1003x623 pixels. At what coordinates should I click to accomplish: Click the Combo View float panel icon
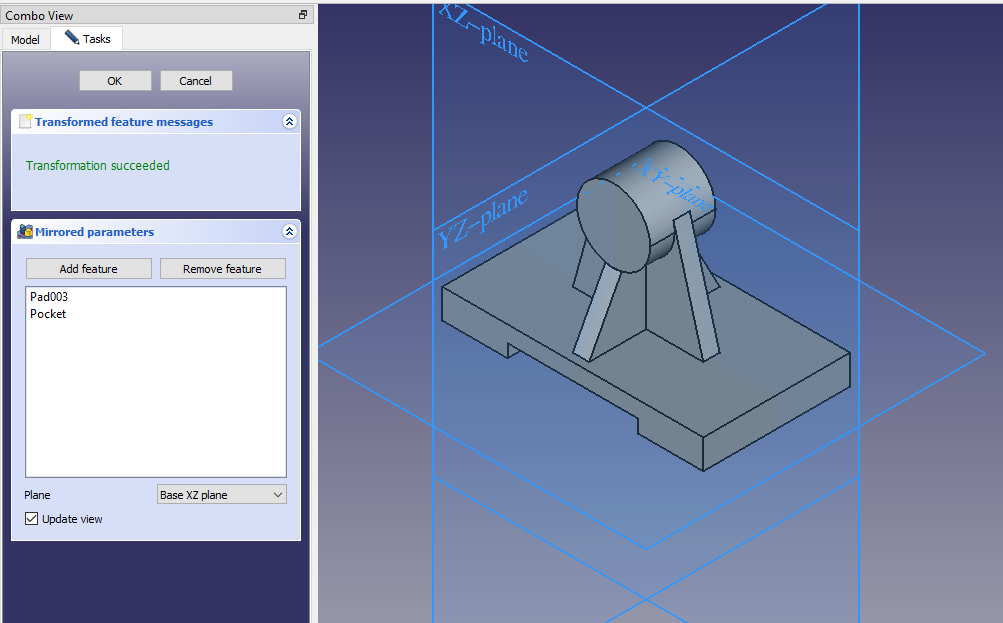click(x=303, y=16)
